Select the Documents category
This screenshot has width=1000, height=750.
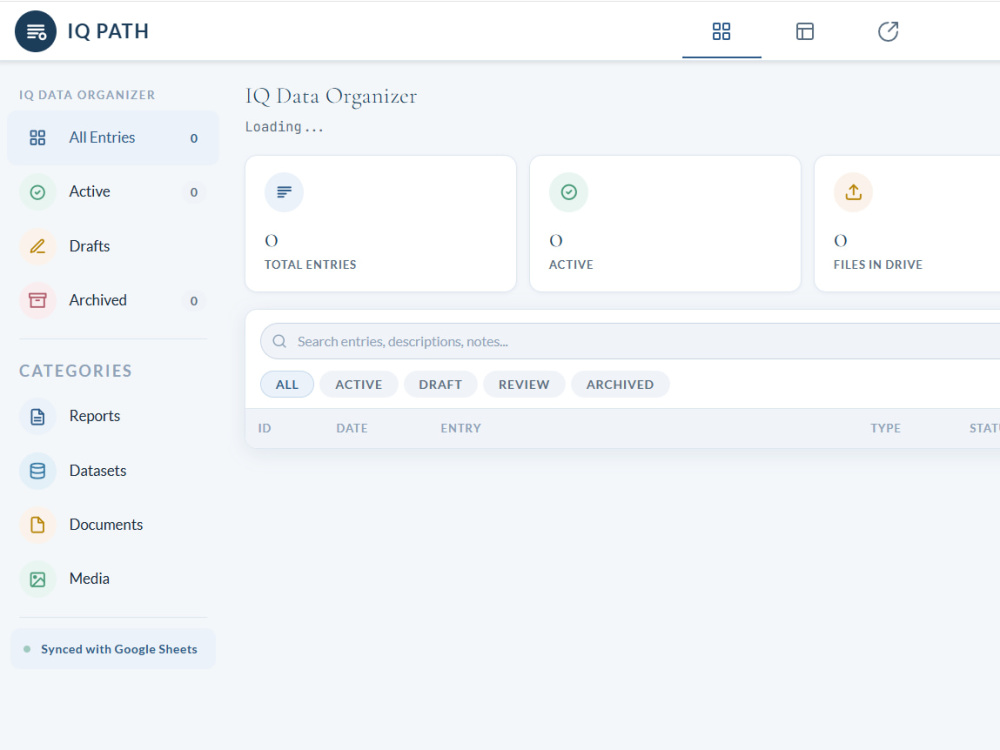(113, 525)
